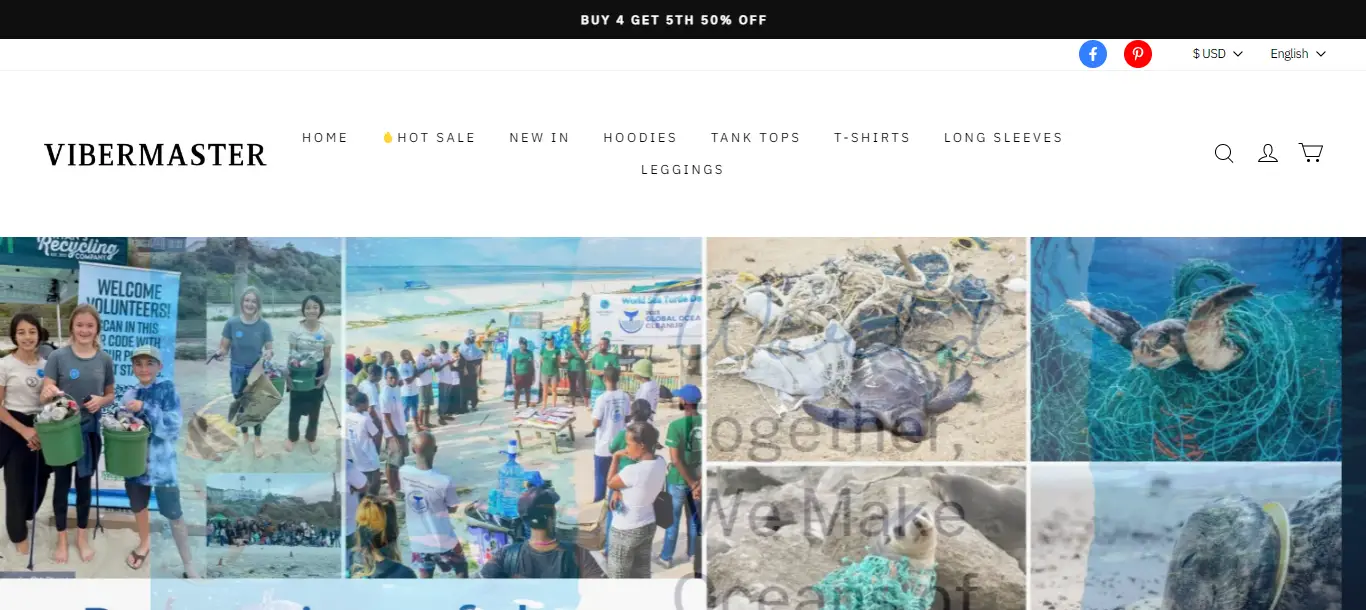
Task: Open the Facebook social icon
Action: (1093, 54)
